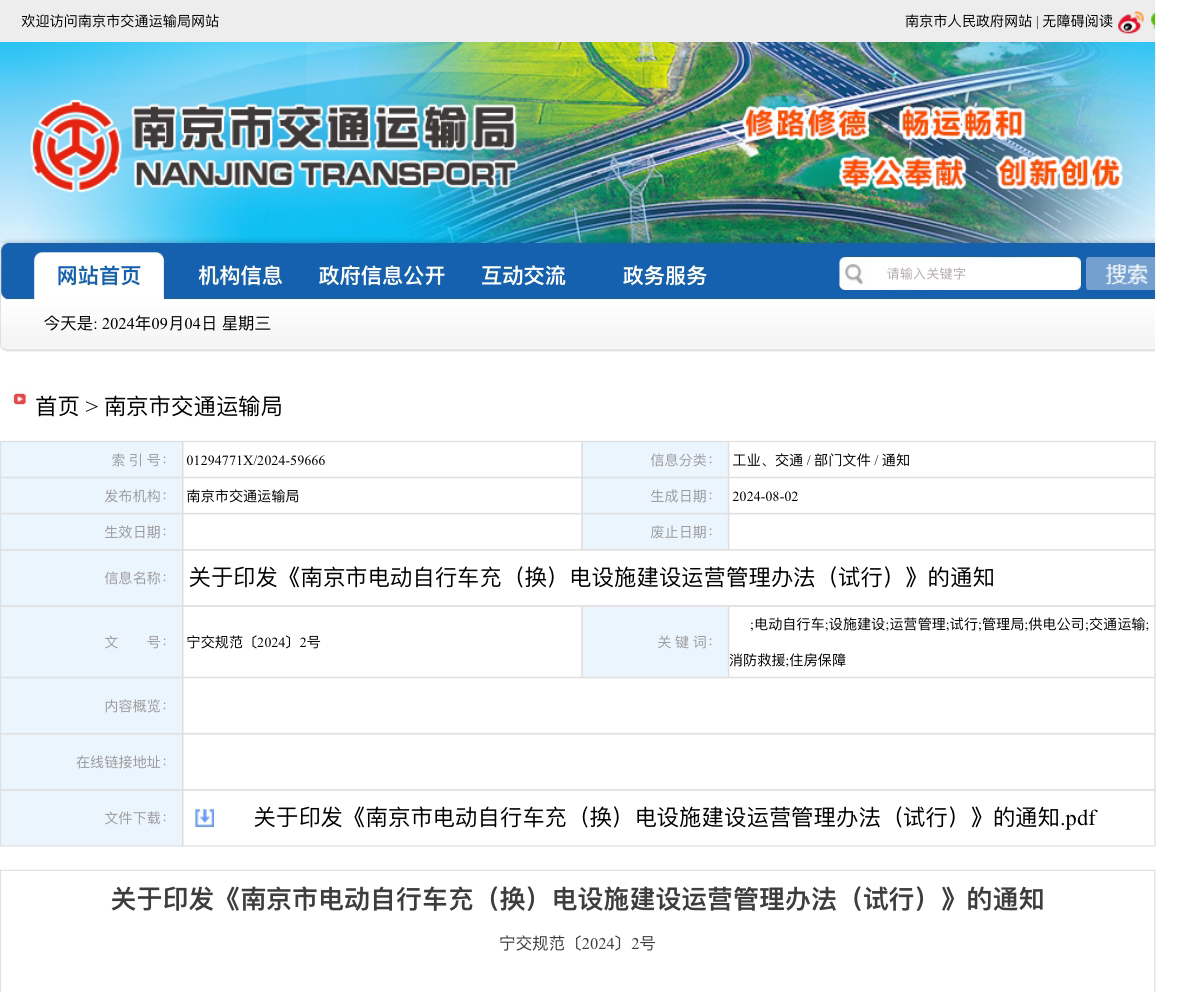
Task: Click the NANJING TRANSPORT banner title
Action: pyautogui.click(x=325, y=174)
